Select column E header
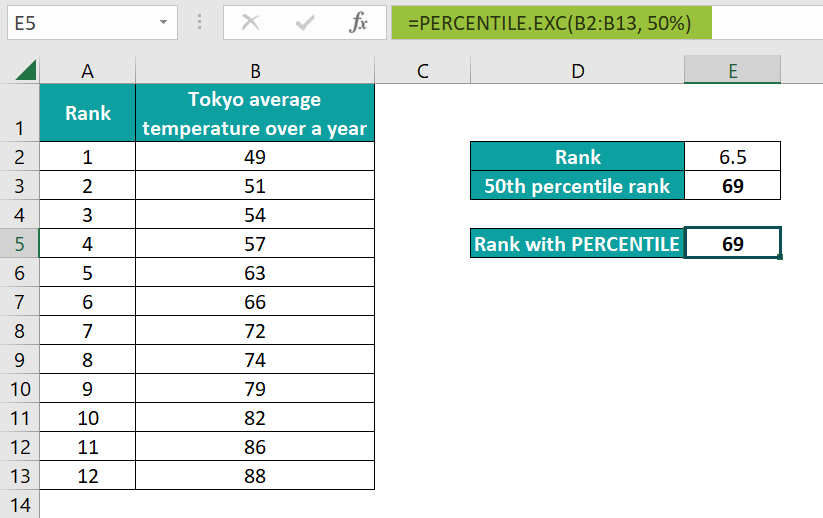Image resolution: width=823 pixels, height=518 pixels. pos(733,70)
